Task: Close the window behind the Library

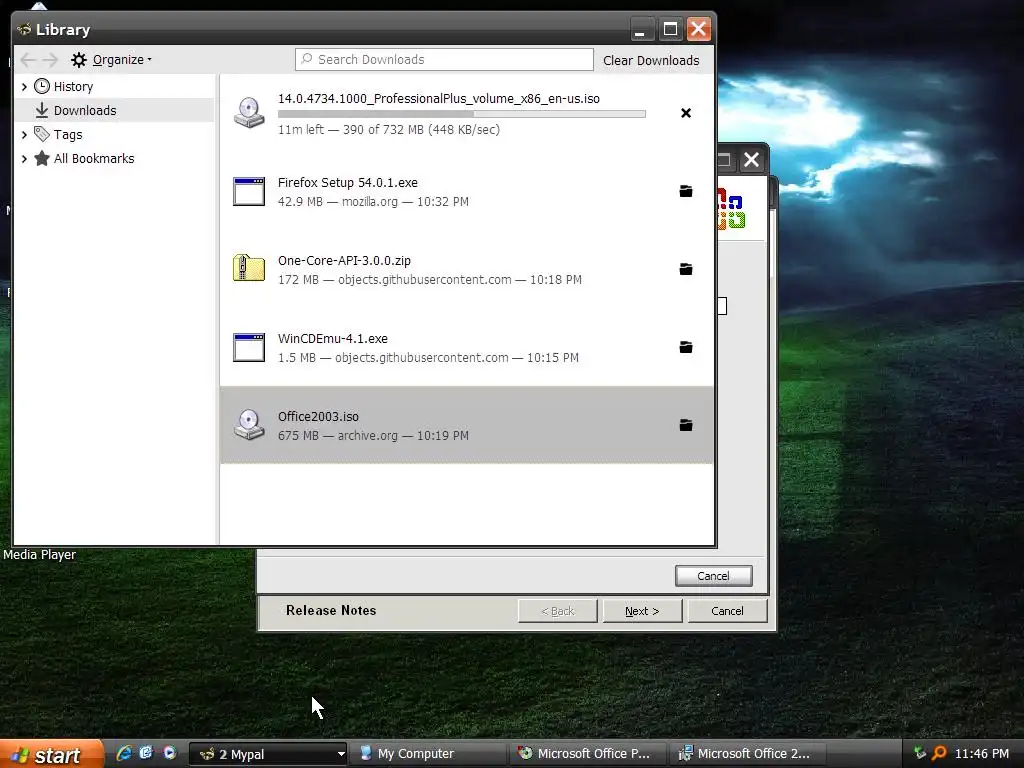Action: point(751,160)
